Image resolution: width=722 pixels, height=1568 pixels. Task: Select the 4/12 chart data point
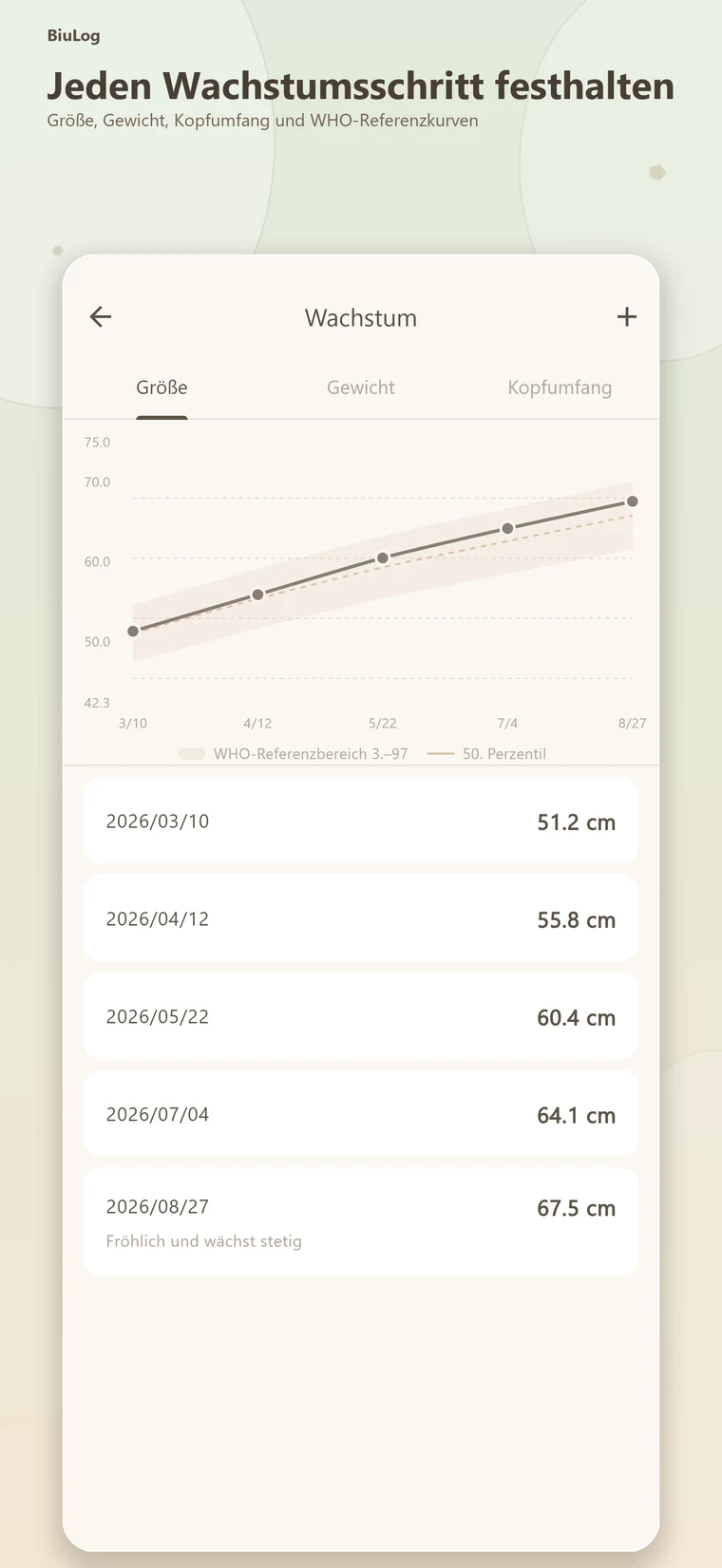(x=257, y=595)
